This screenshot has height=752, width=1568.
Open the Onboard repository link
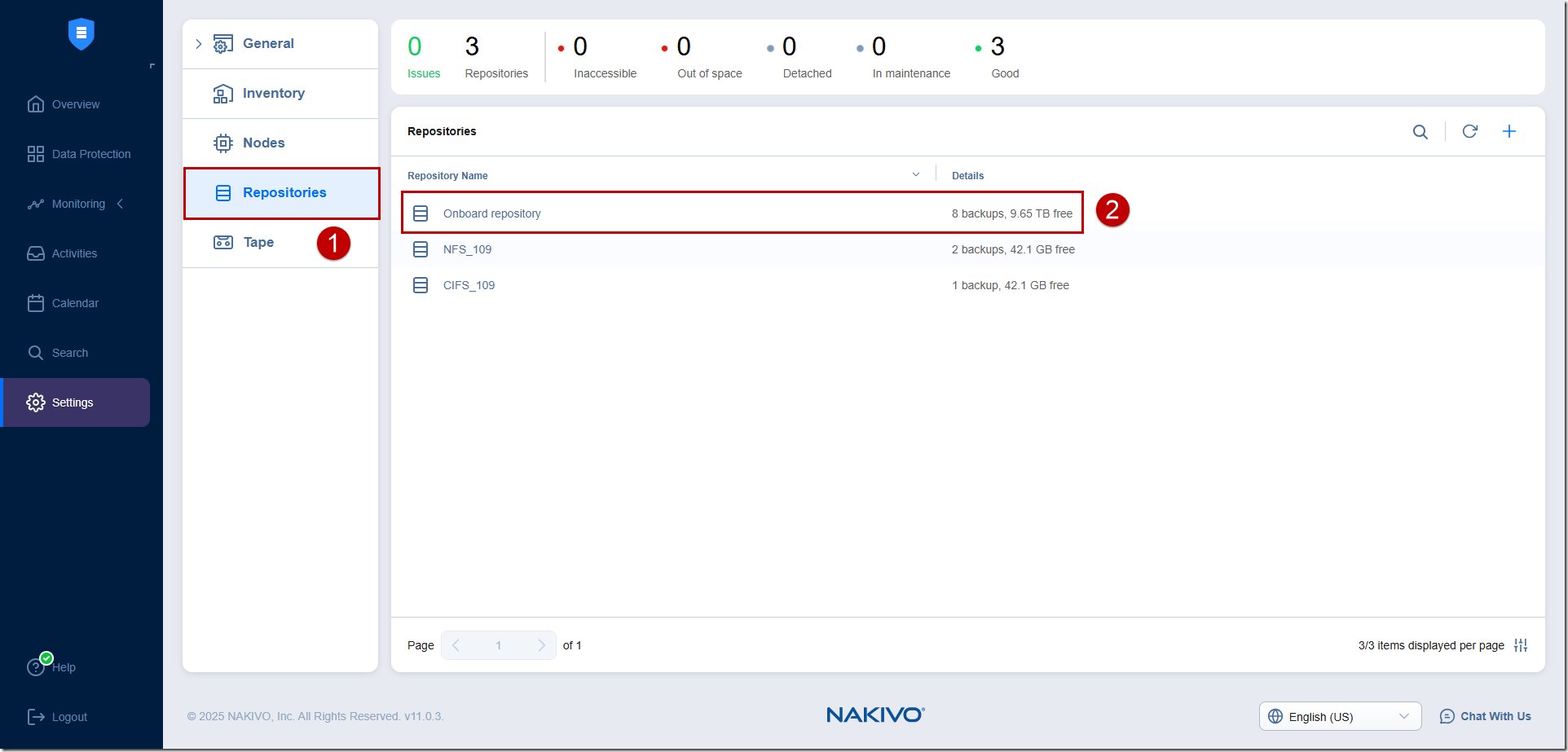[x=492, y=213]
